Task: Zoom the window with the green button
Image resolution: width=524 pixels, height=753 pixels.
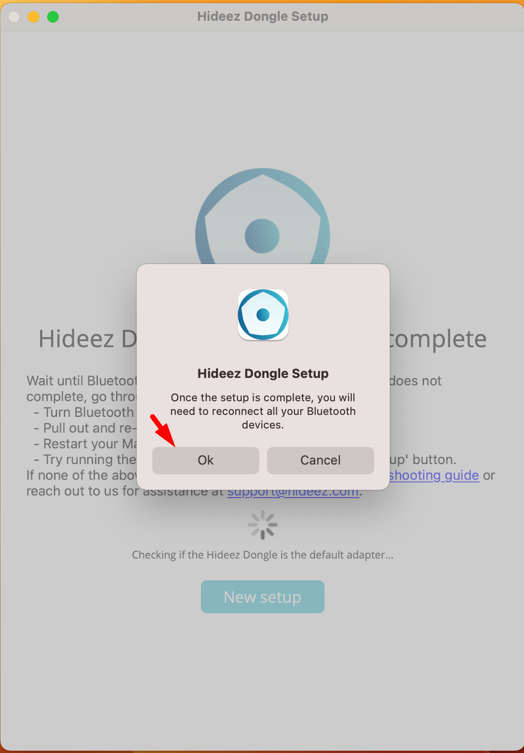Action: pyautogui.click(x=53, y=17)
